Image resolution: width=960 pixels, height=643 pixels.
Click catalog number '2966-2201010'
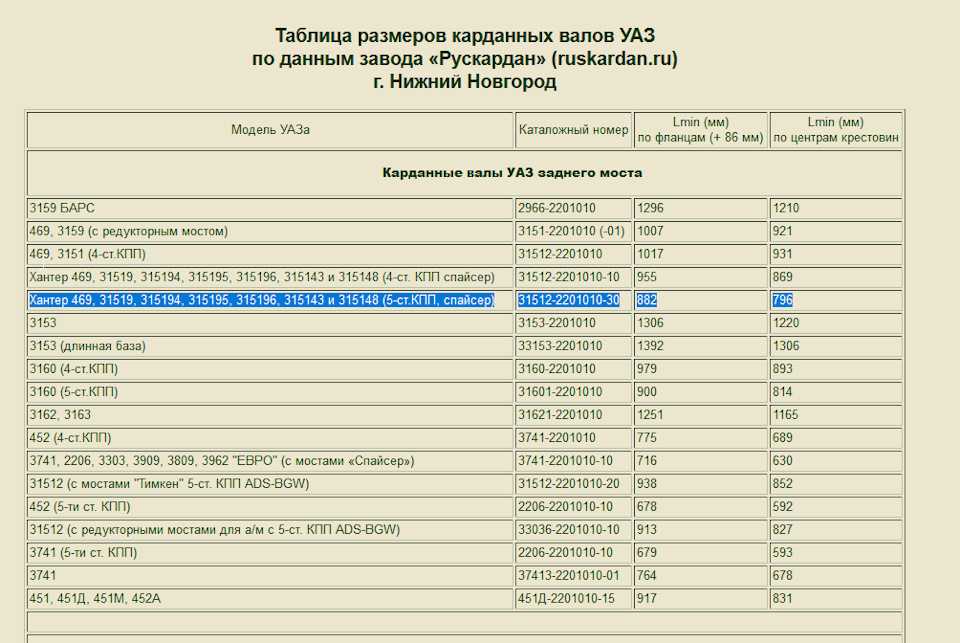(557, 208)
